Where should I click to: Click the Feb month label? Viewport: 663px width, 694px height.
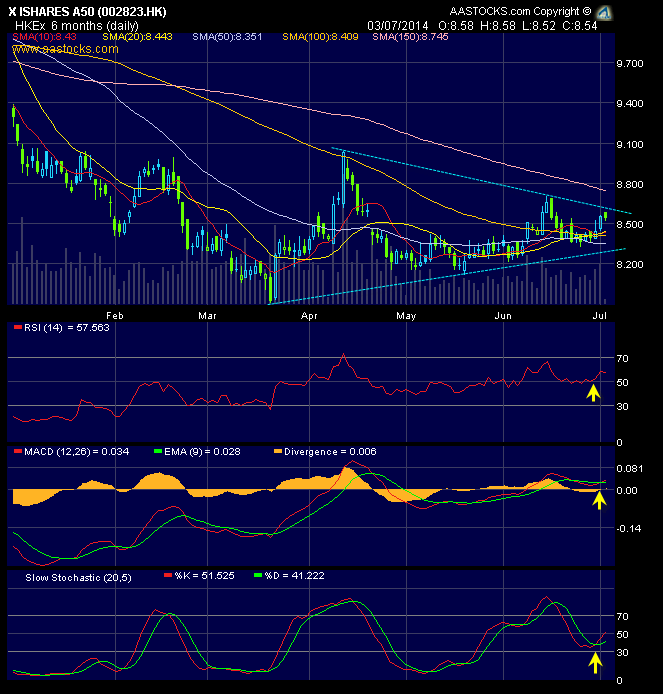click(115, 316)
